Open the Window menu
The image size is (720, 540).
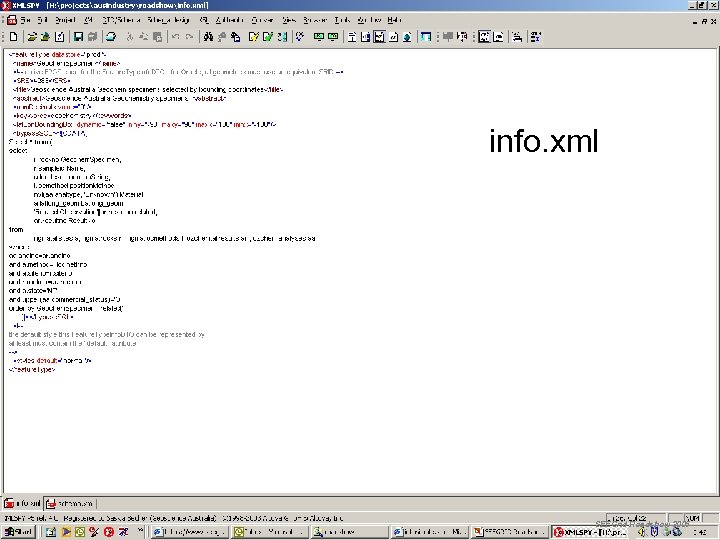369,20
